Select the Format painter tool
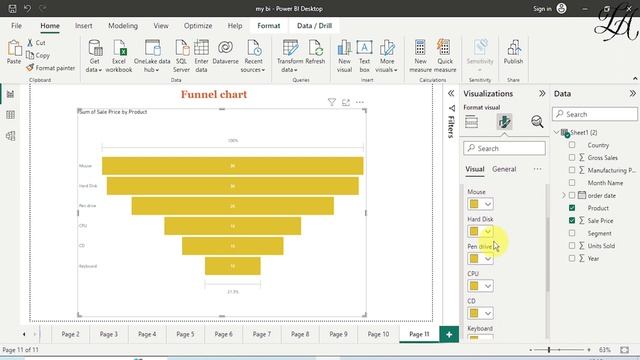The height and width of the screenshot is (360, 640). tap(51, 68)
